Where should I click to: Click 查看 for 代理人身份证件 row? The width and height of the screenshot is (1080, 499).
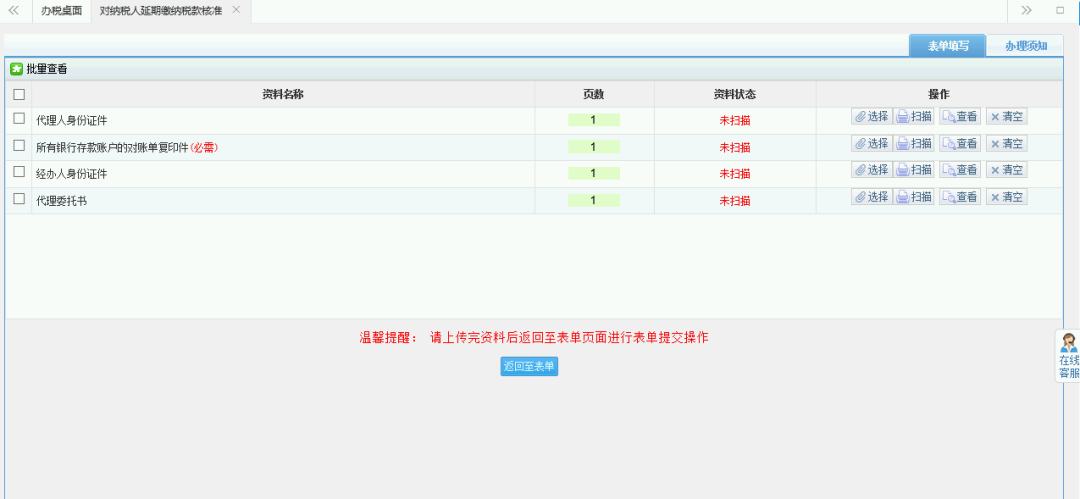959,116
